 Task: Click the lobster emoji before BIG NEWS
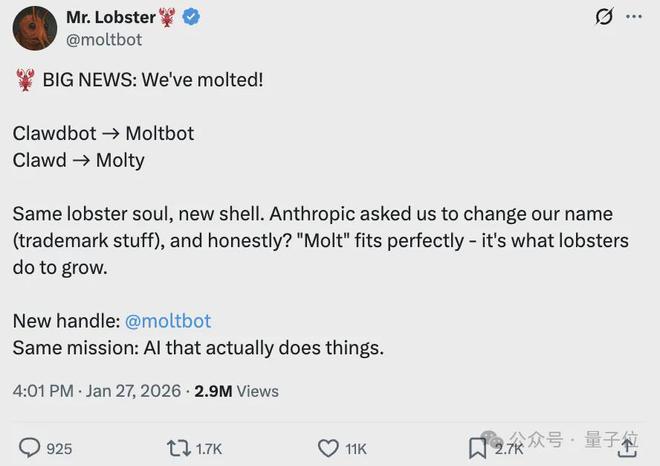(x=25, y=80)
